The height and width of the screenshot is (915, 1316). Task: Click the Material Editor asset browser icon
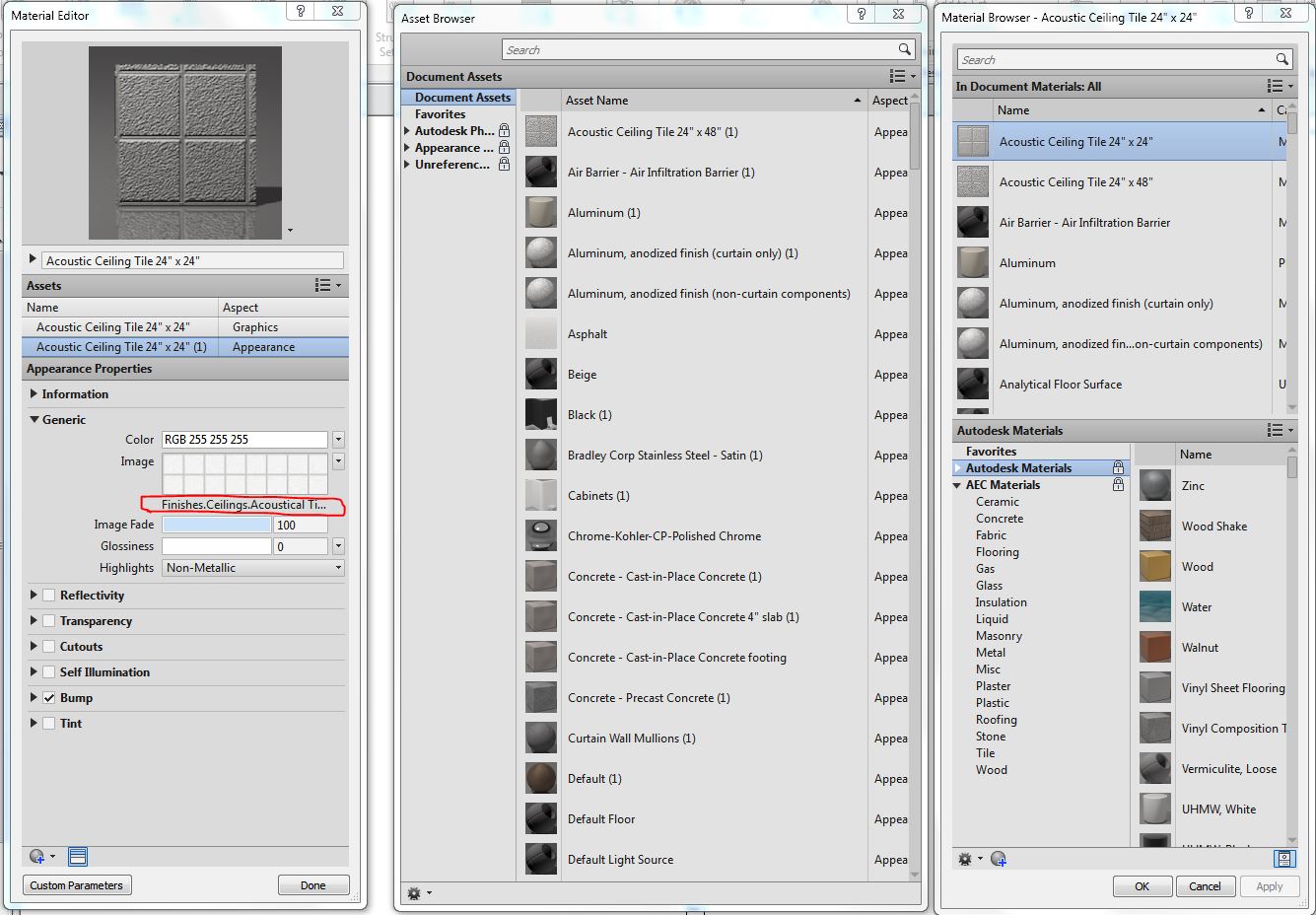click(79, 856)
